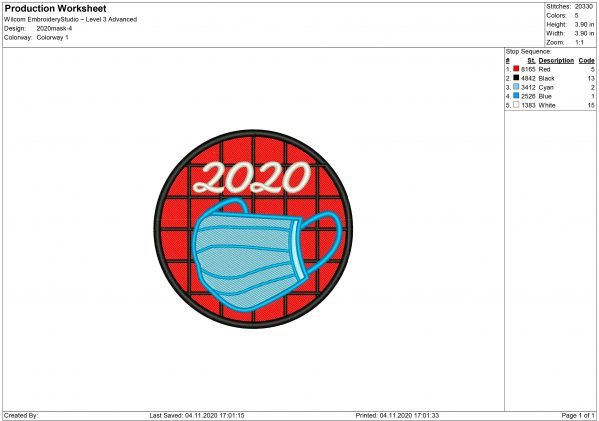The width and height of the screenshot is (599, 421).
Task: Click the Colors value '5'
Action: point(576,16)
